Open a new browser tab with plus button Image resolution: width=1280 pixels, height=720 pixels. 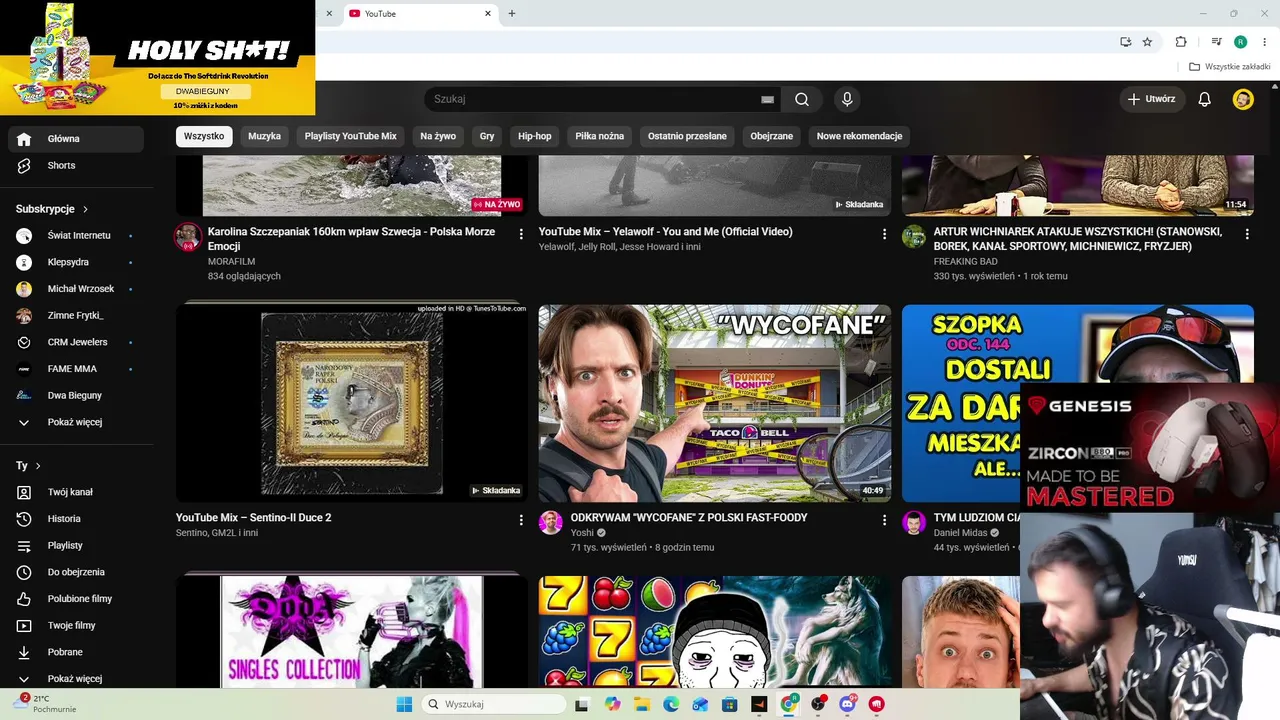[512, 14]
